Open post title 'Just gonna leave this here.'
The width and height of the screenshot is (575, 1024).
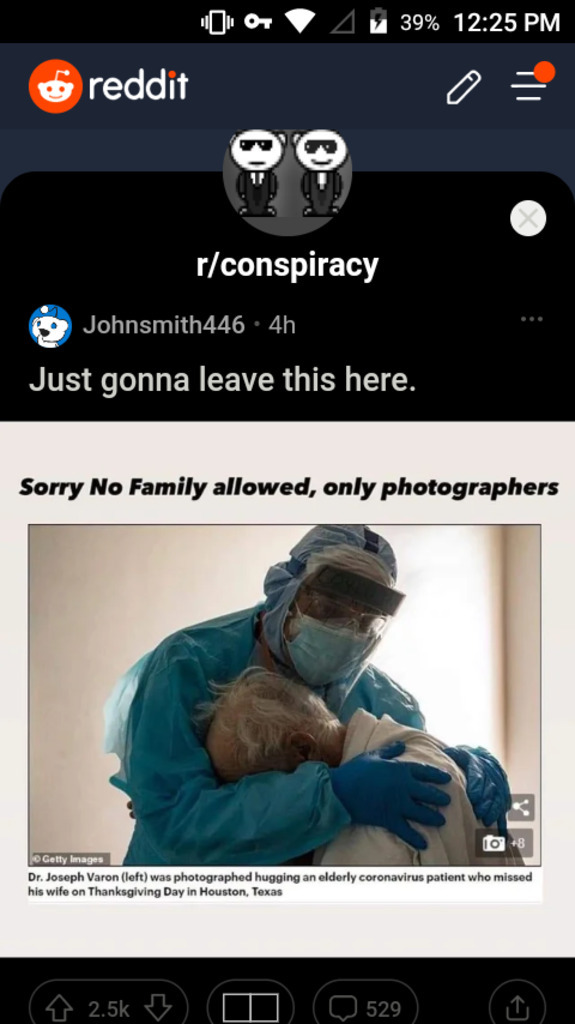(x=222, y=380)
